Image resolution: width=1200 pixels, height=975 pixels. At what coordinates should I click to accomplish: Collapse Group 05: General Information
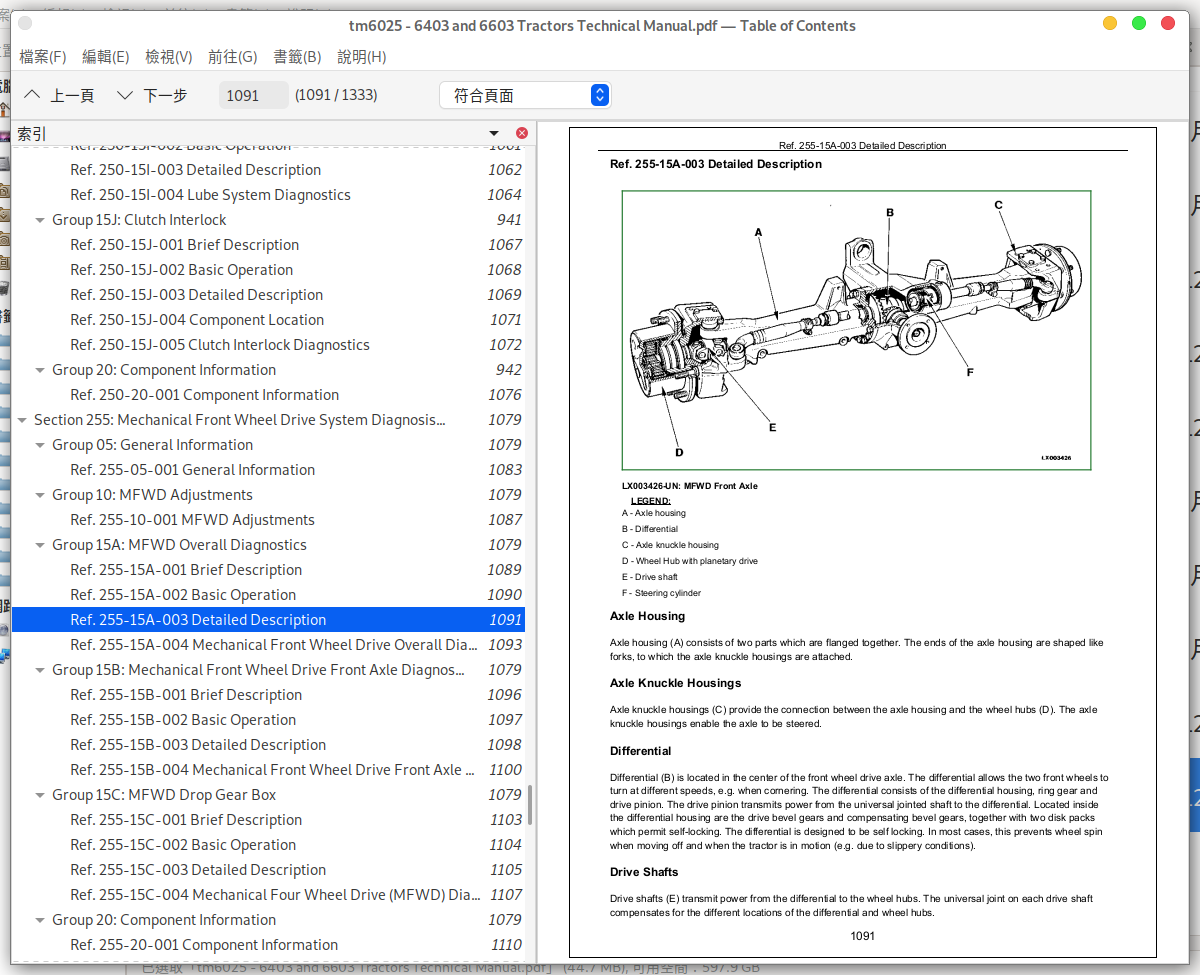point(40,445)
